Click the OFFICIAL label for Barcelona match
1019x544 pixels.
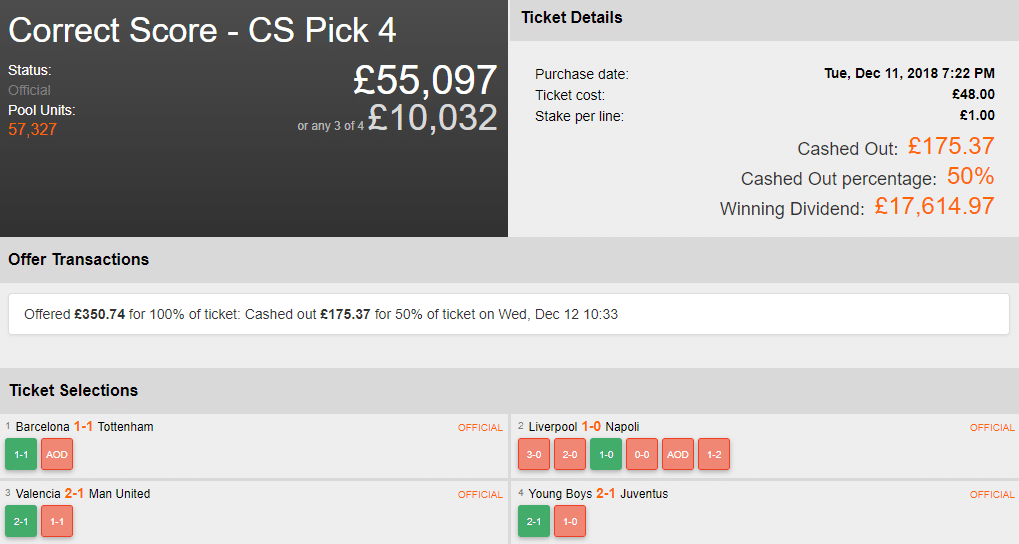click(x=480, y=428)
